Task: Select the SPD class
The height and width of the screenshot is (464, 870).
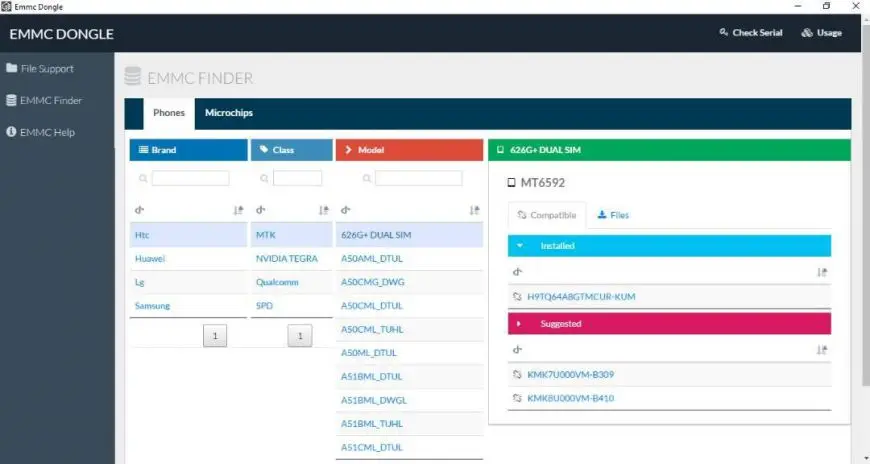Action: 291,306
